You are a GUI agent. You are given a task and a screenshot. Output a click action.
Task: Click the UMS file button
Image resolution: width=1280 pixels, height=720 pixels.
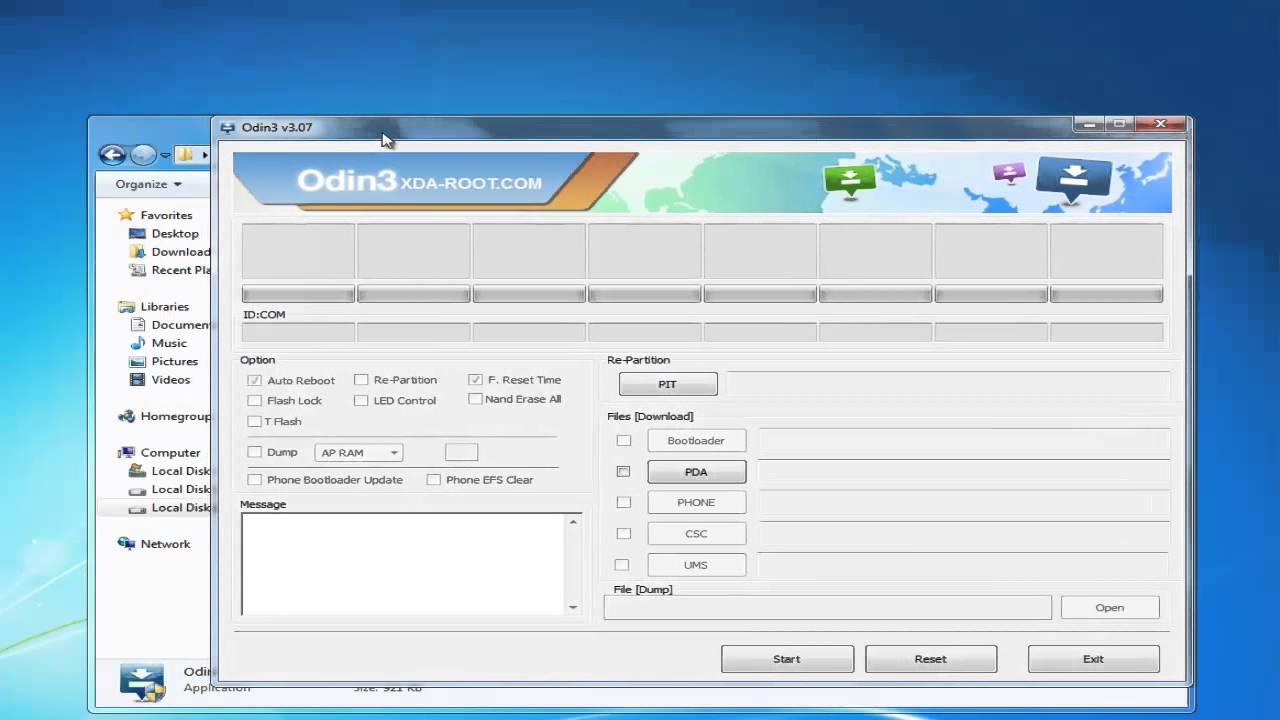coord(696,565)
